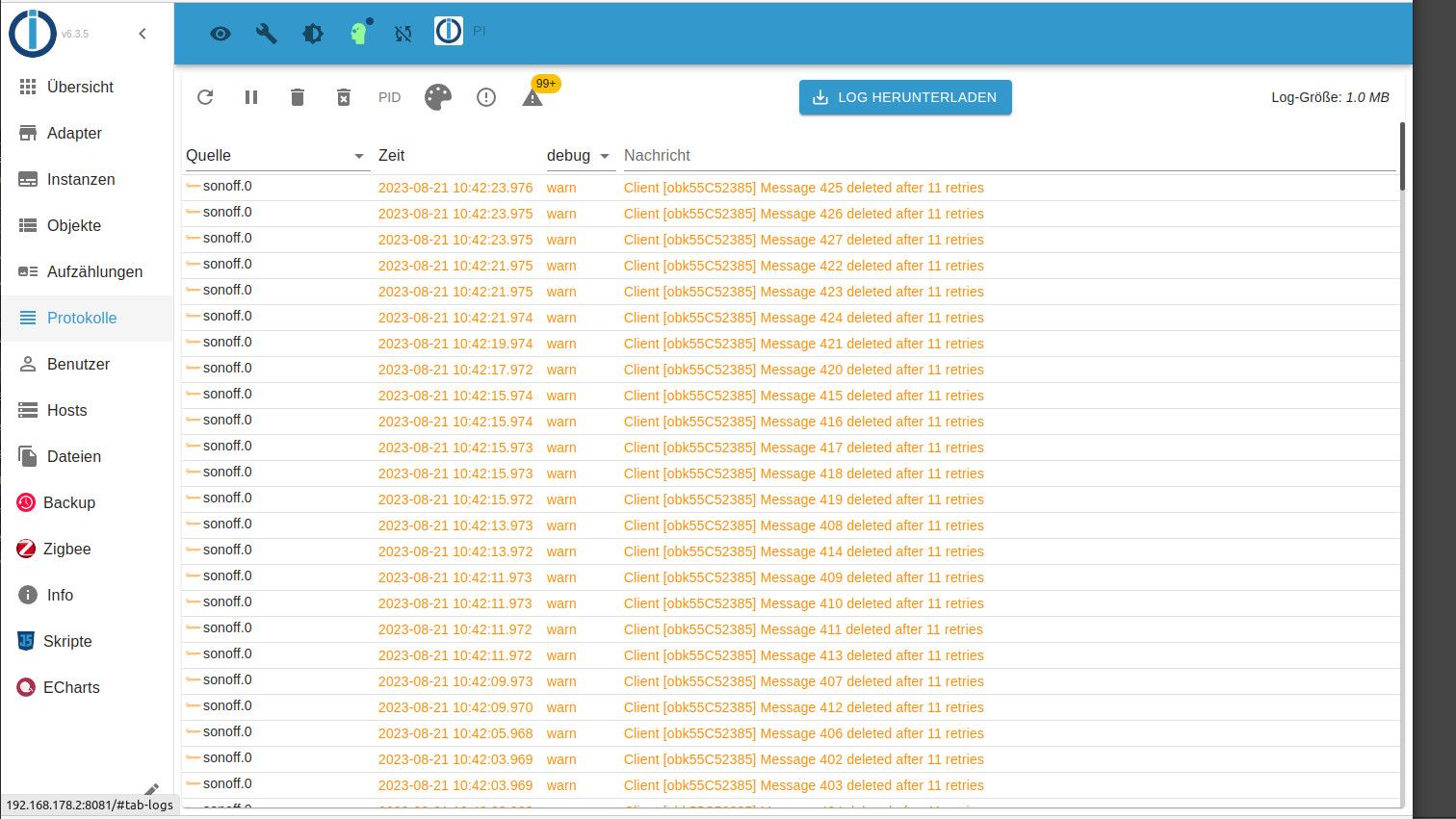Screen dimensions: 1456x819
Task: Delete the log file with the X trash icon
Action: [x=344, y=97]
